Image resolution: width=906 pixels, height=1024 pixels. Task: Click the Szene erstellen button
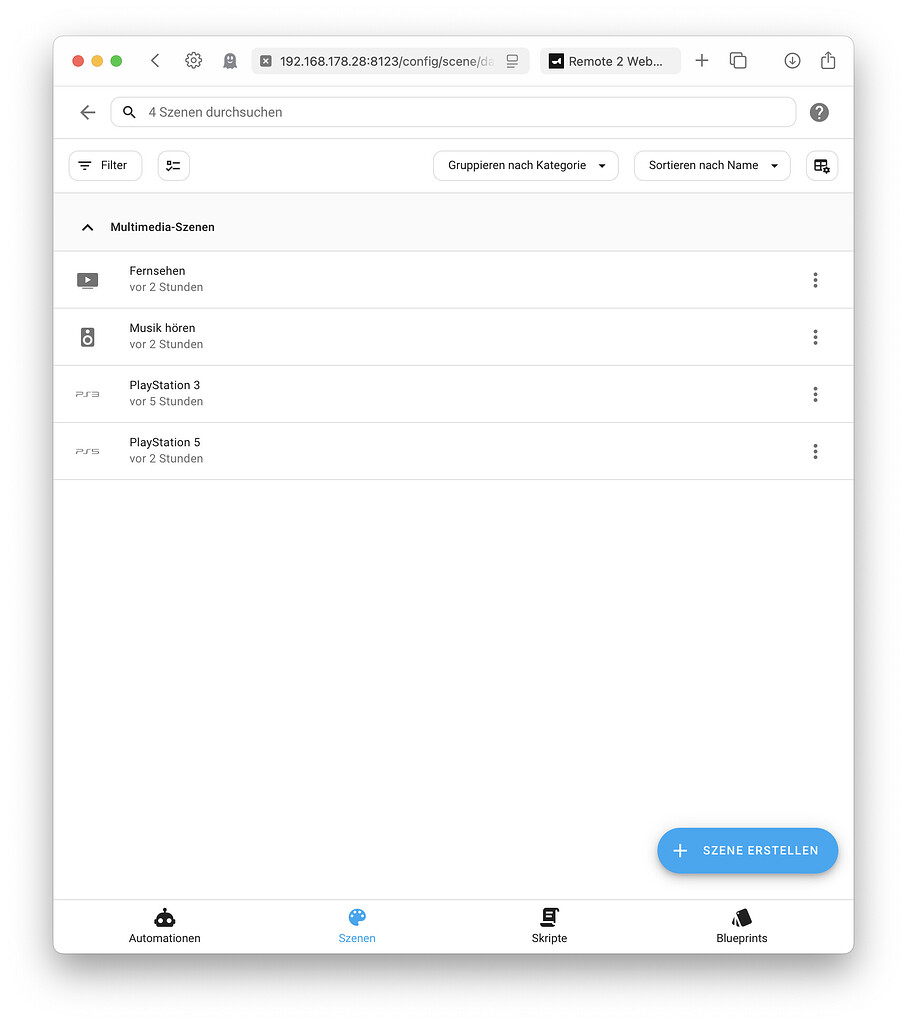[x=747, y=851]
